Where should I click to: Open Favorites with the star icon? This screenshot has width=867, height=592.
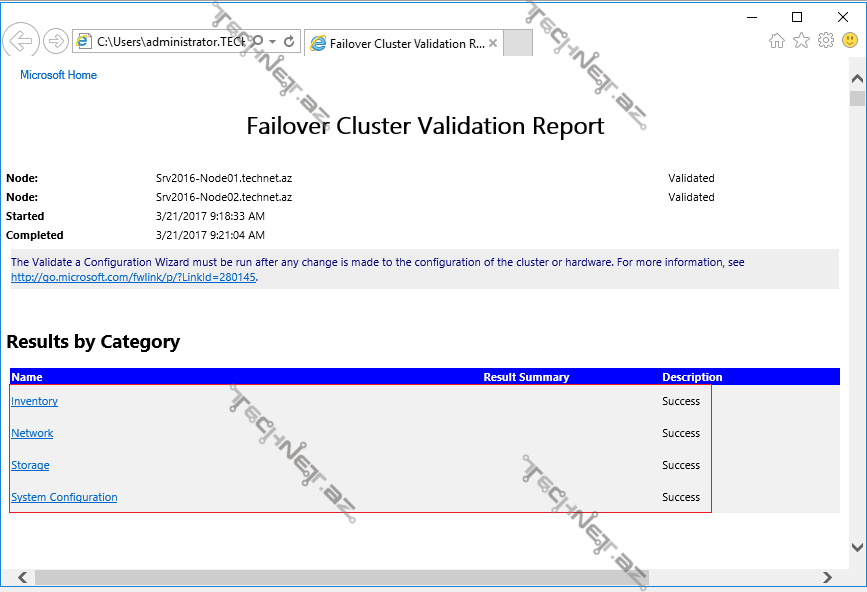(x=801, y=41)
